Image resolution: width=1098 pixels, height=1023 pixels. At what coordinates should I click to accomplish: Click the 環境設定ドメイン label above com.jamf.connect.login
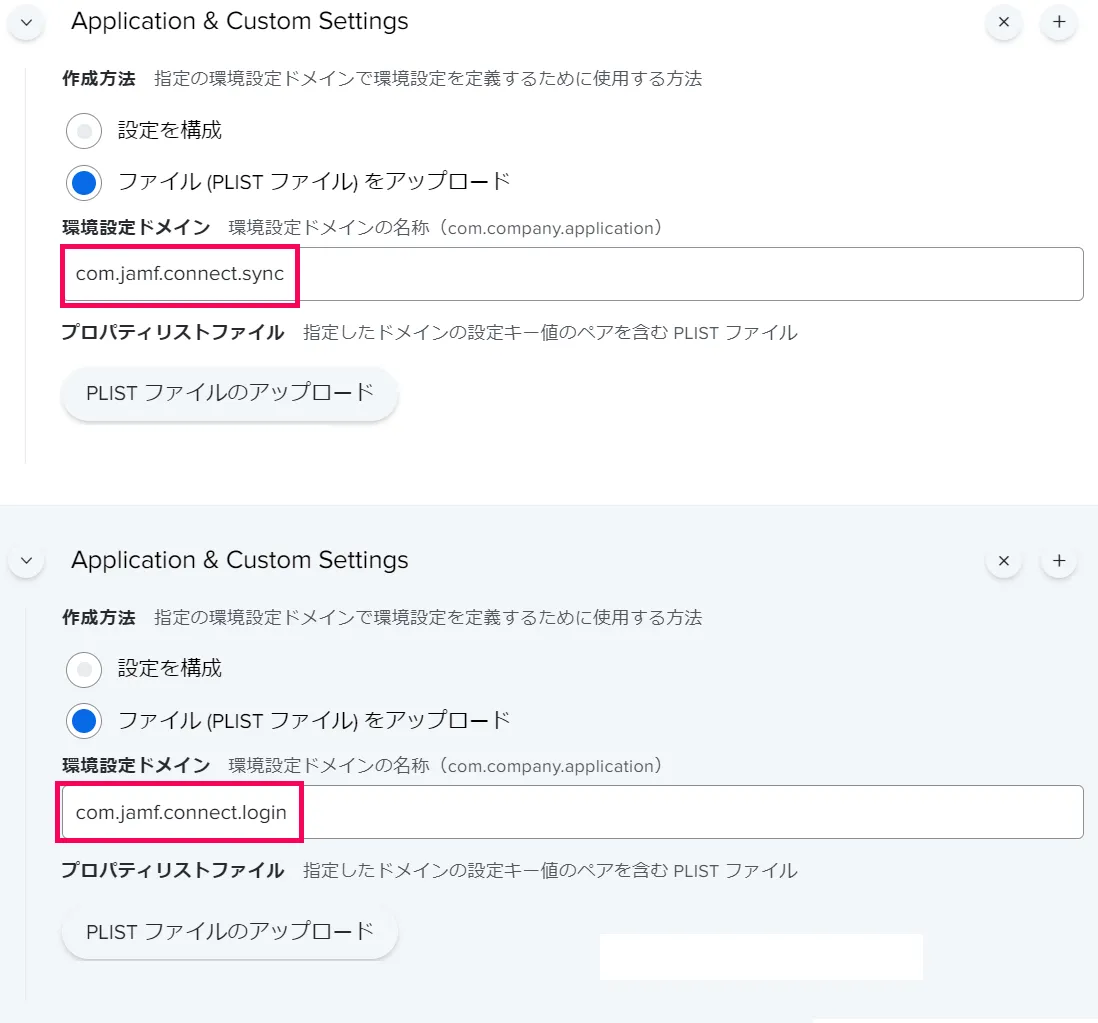pyautogui.click(x=136, y=766)
